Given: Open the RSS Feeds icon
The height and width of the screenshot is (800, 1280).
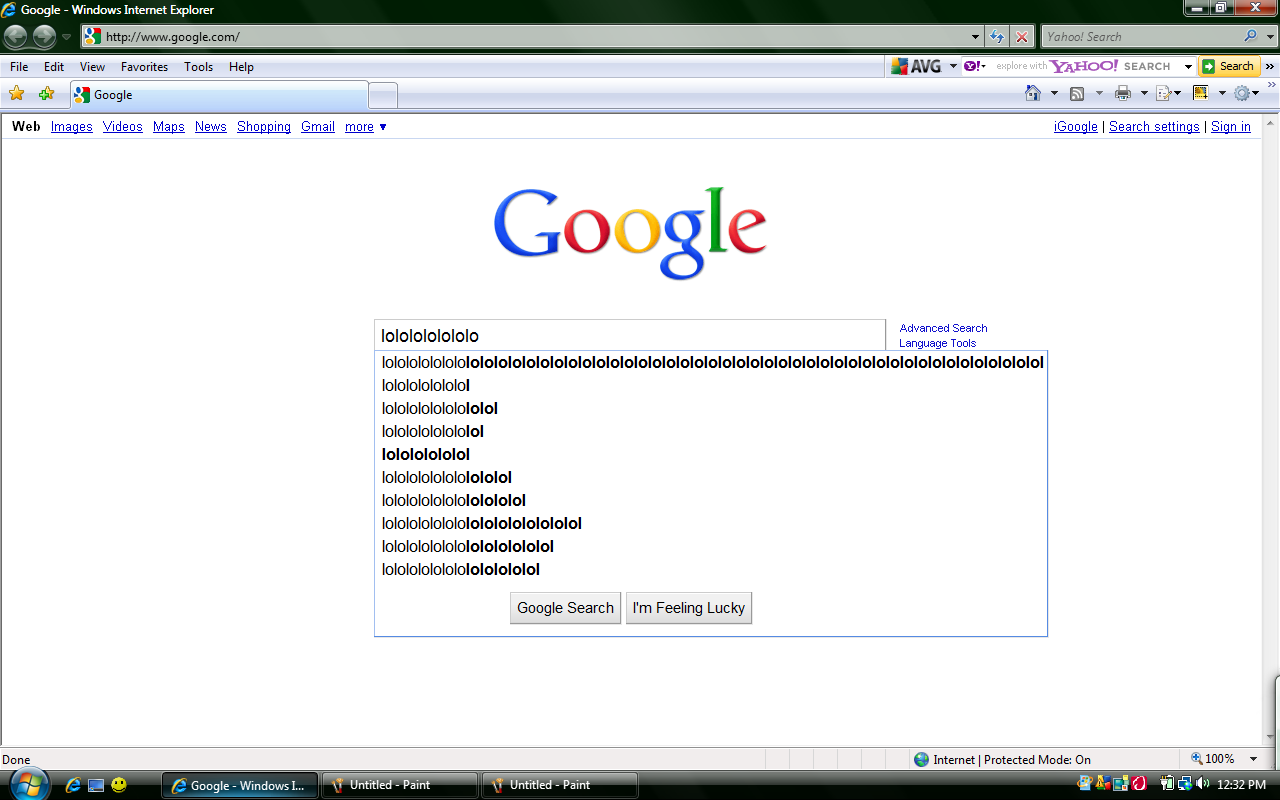Looking at the screenshot, I should coord(1078,92).
